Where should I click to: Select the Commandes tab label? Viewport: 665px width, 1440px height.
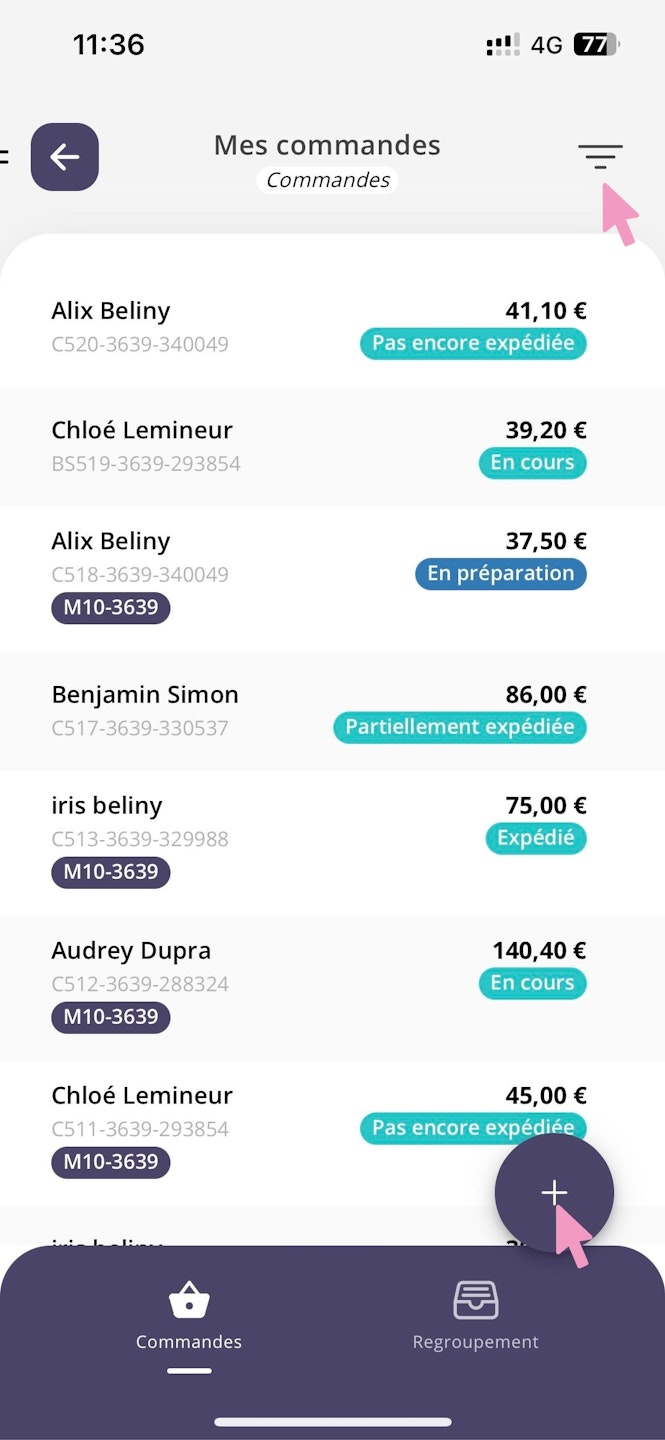(x=189, y=1342)
